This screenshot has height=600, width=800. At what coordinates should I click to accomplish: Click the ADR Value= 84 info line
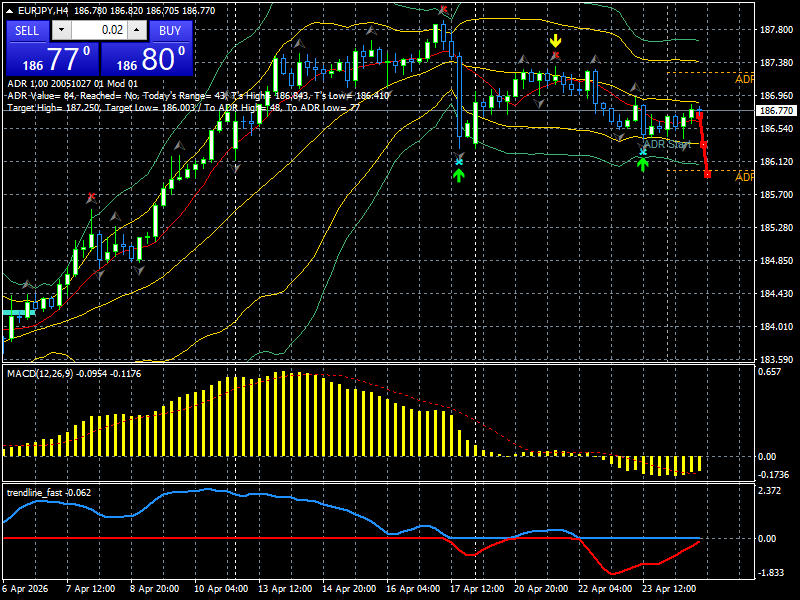pyautogui.click(x=198, y=95)
